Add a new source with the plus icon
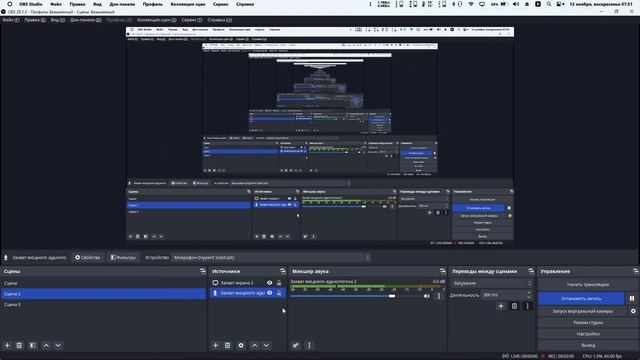Viewport: 640px width, 360px height. pos(216,345)
